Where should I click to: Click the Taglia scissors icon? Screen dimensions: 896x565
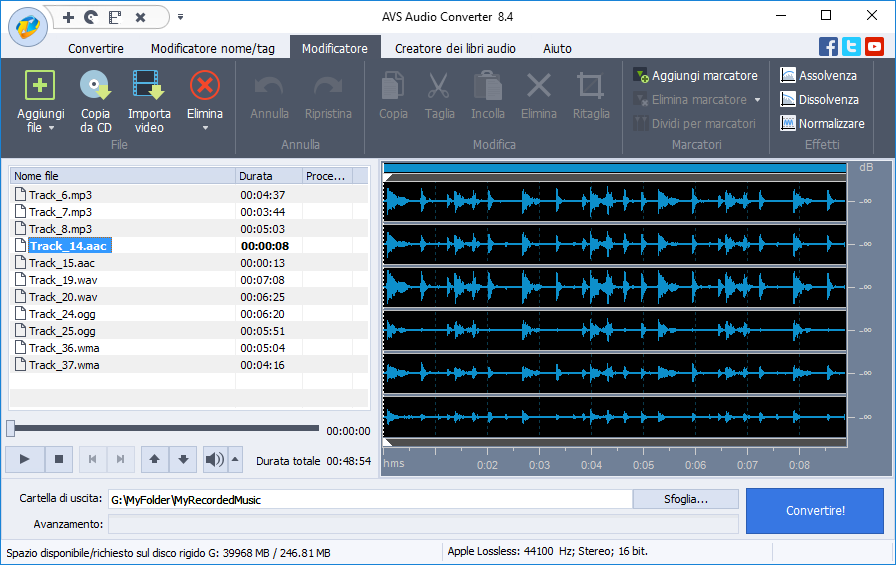click(439, 86)
